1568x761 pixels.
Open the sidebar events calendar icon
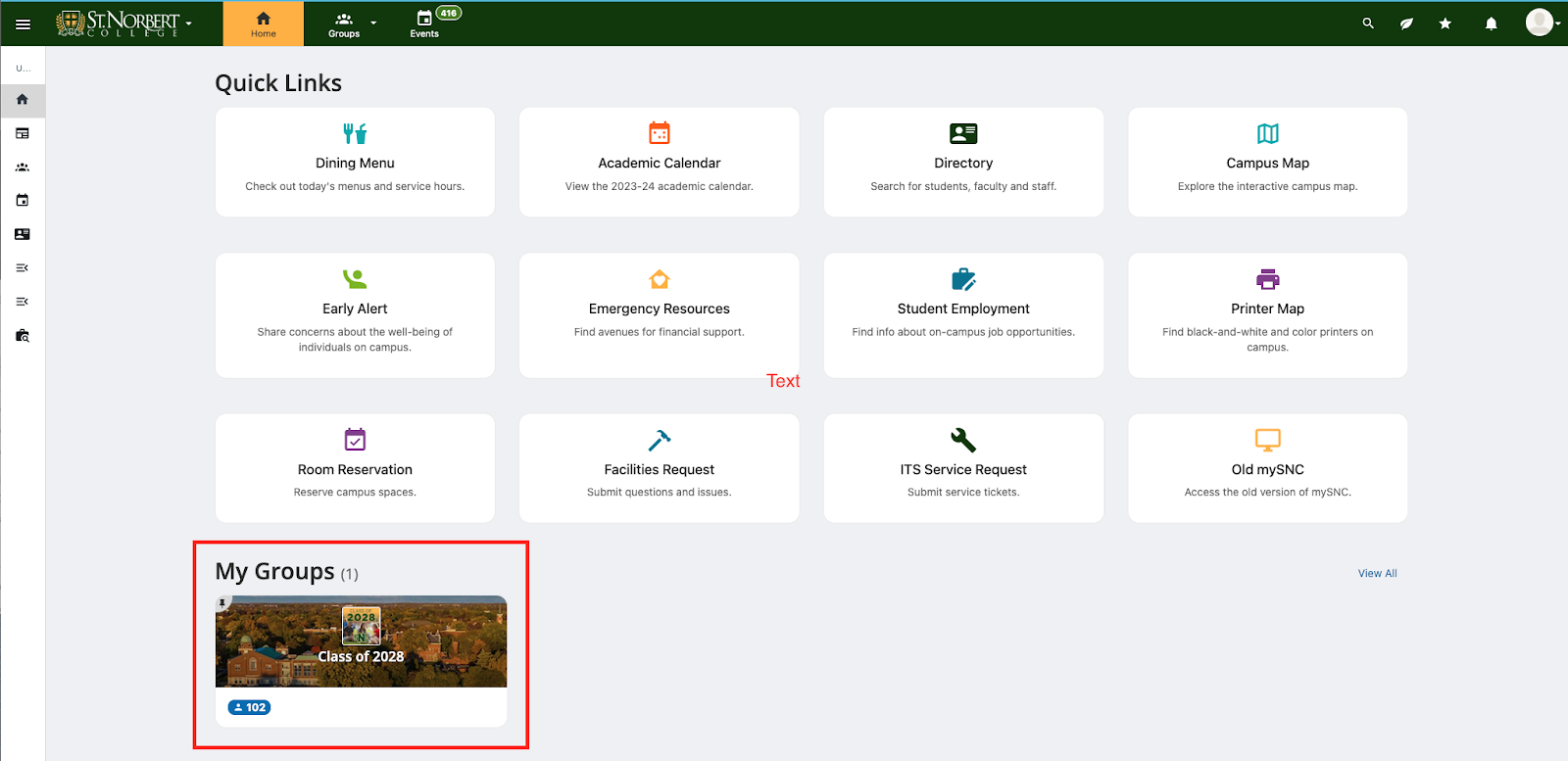[x=23, y=201]
